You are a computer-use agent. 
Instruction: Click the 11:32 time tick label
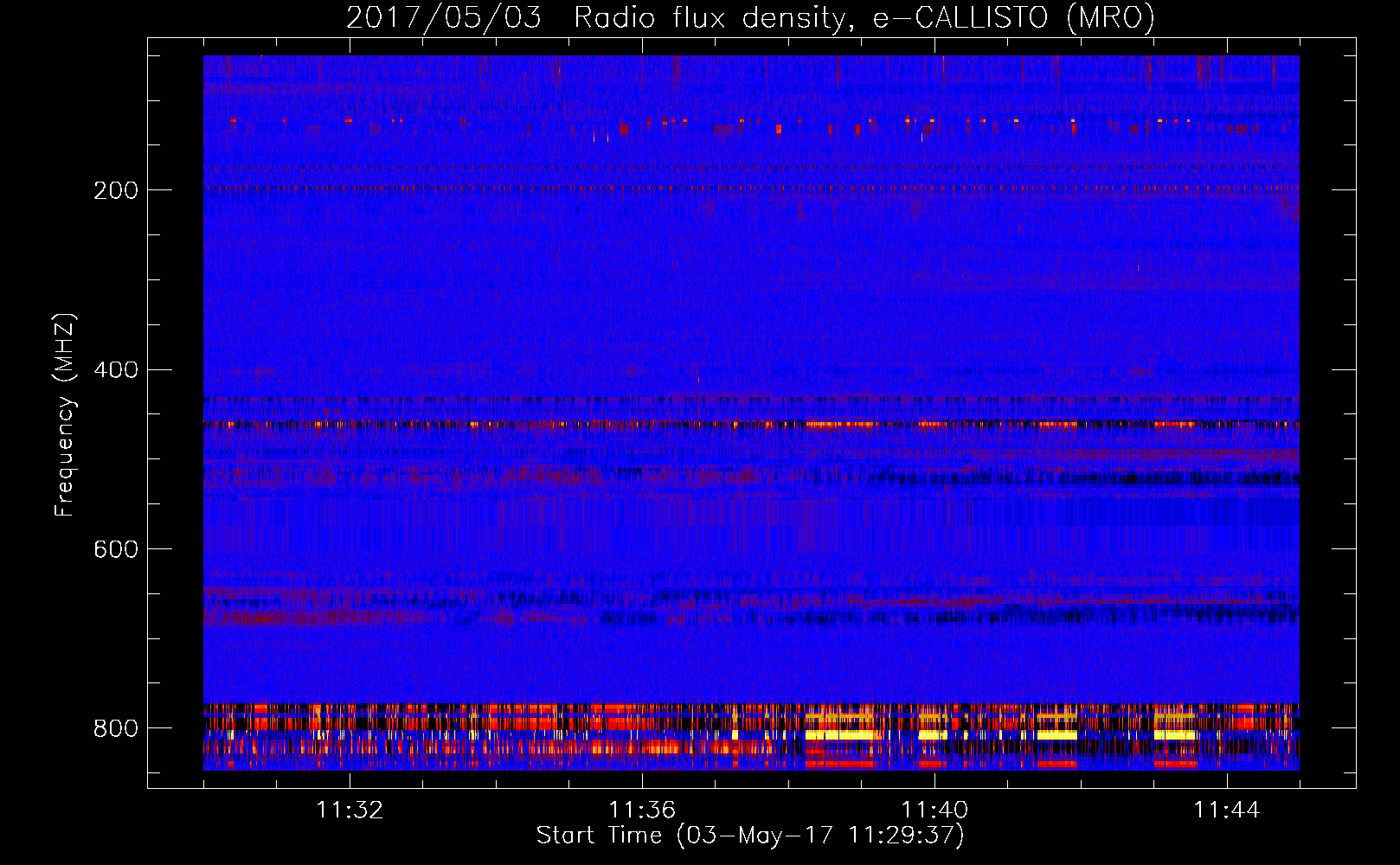pyautogui.click(x=350, y=810)
